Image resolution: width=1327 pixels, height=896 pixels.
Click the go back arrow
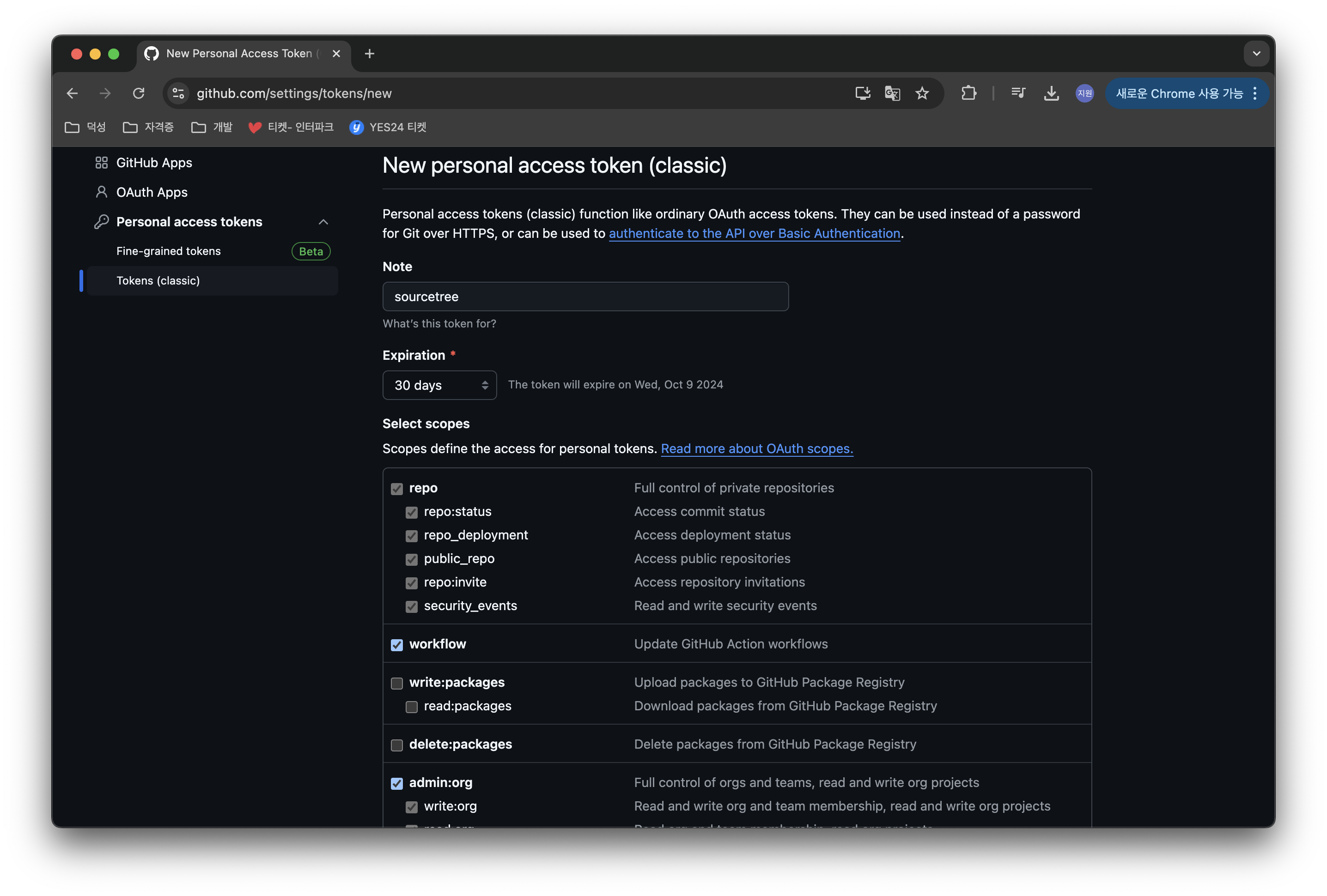point(73,93)
